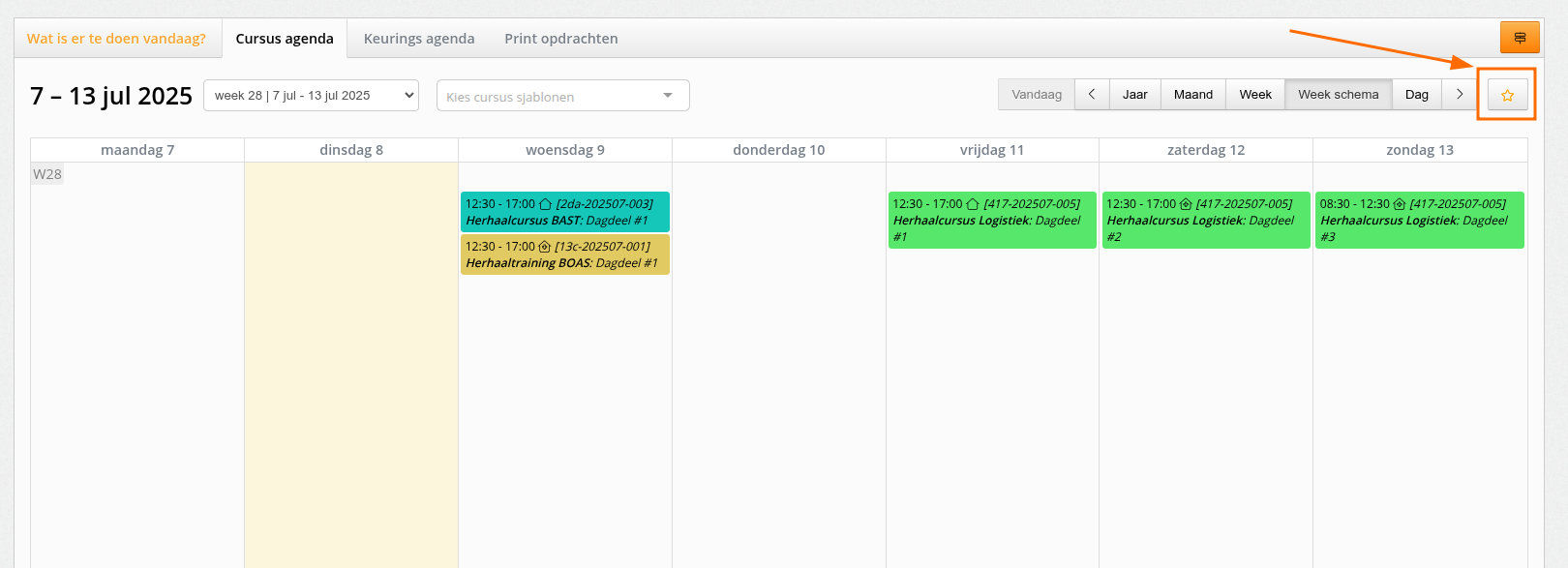Click the house icon in BOAS event
This screenshot has height=568, width=1568.
[x=544, y=247]
